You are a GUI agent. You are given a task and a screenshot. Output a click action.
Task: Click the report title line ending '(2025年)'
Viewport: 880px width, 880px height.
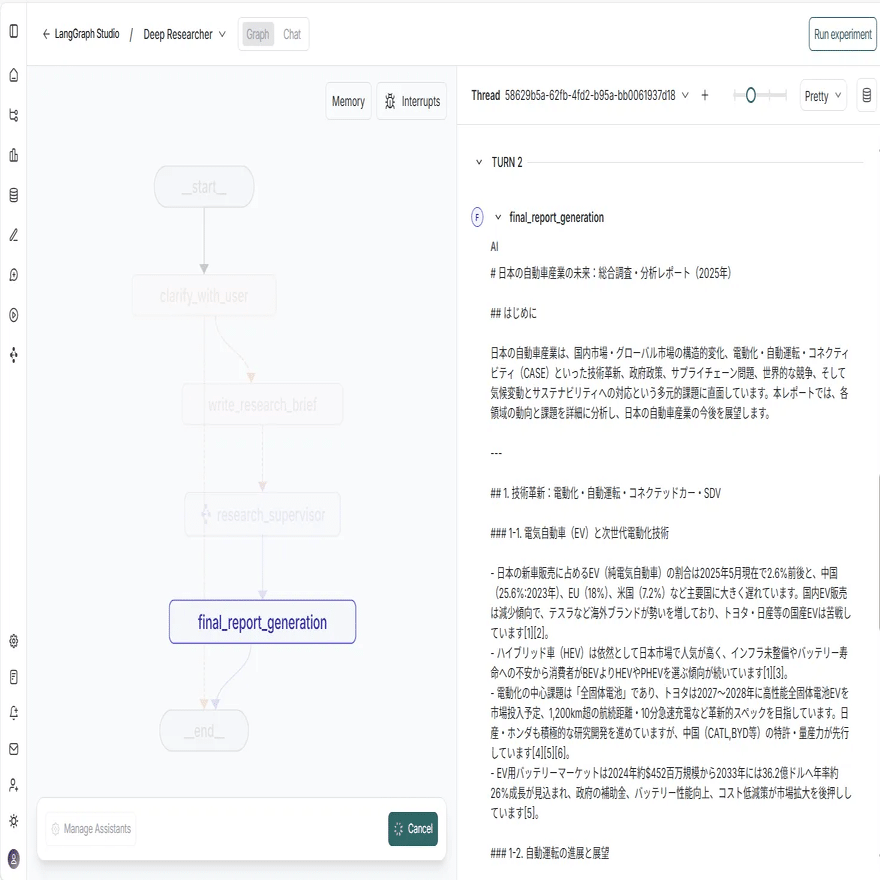point(611,273)
